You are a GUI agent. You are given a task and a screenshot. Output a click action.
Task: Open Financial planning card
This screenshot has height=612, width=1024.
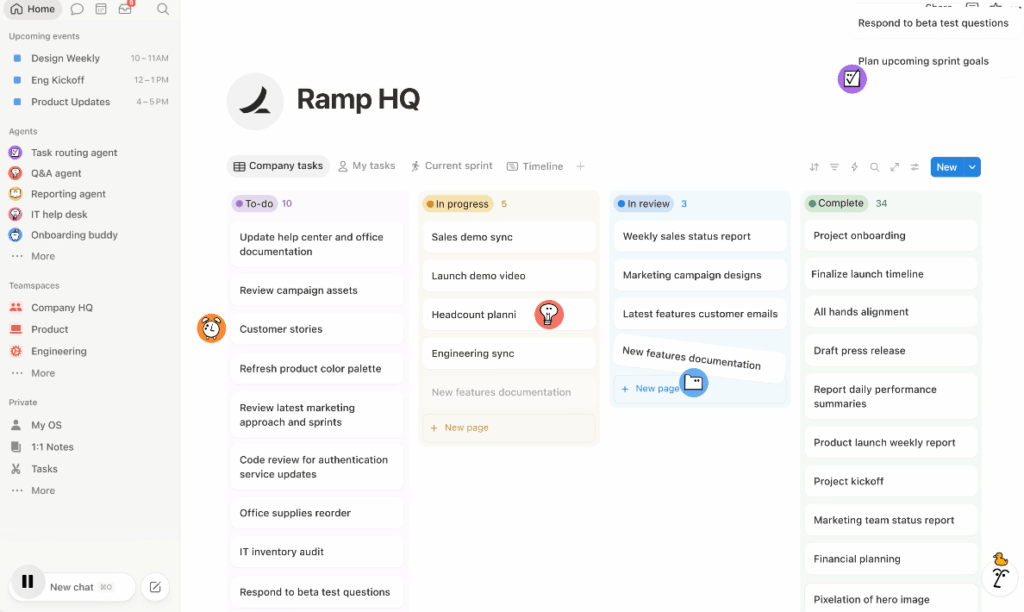click(x=891, y=559)
